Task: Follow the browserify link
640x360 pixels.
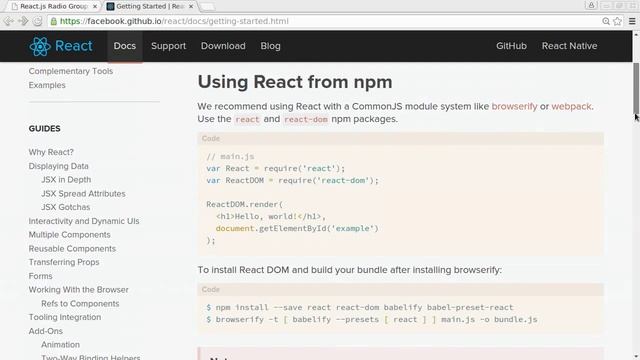Action: 514,107
